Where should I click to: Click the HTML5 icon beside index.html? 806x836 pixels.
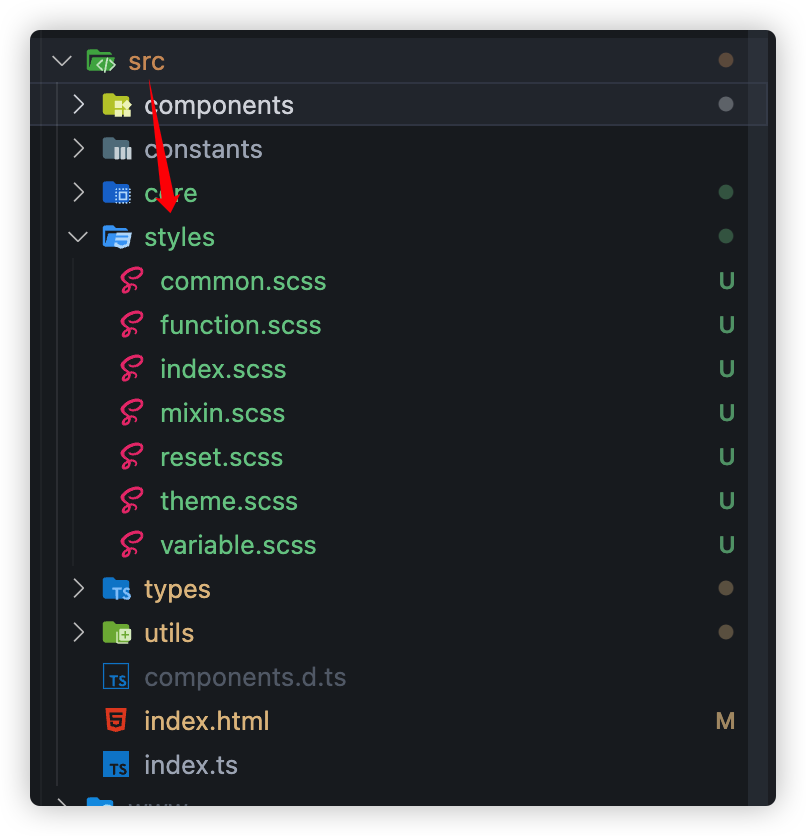pyautogui.click(x=116, y=721)
